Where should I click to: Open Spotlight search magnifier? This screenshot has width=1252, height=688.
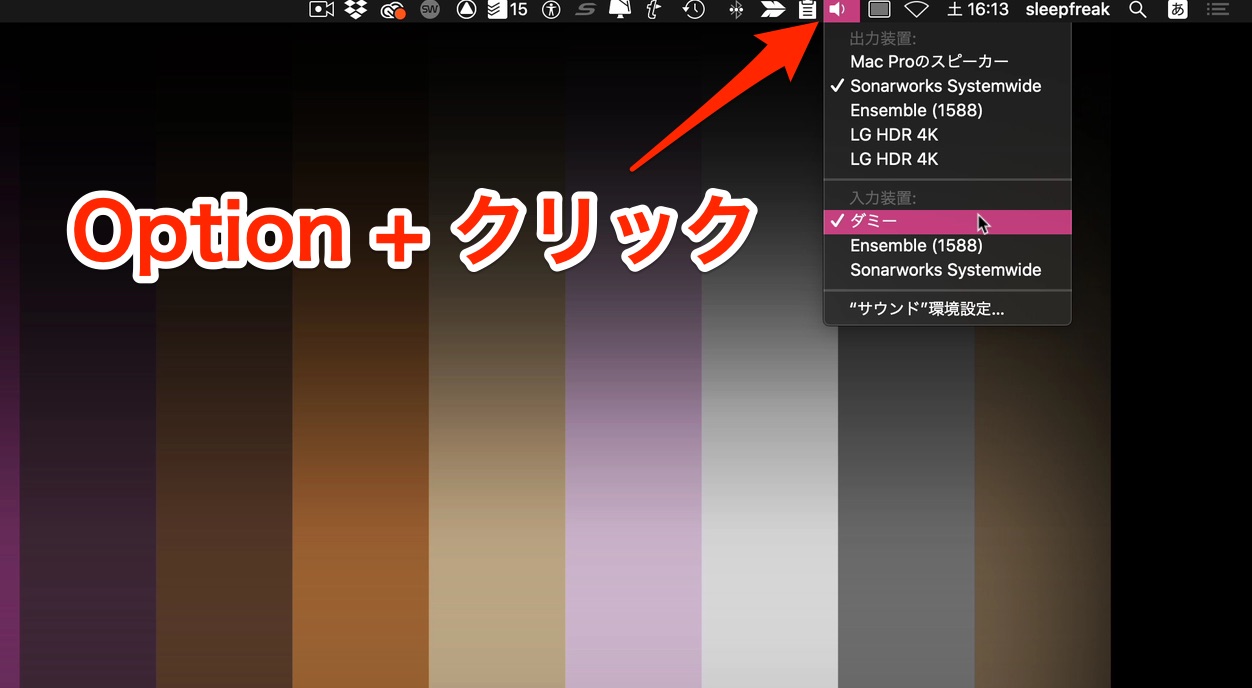(x=1137, y=10)
